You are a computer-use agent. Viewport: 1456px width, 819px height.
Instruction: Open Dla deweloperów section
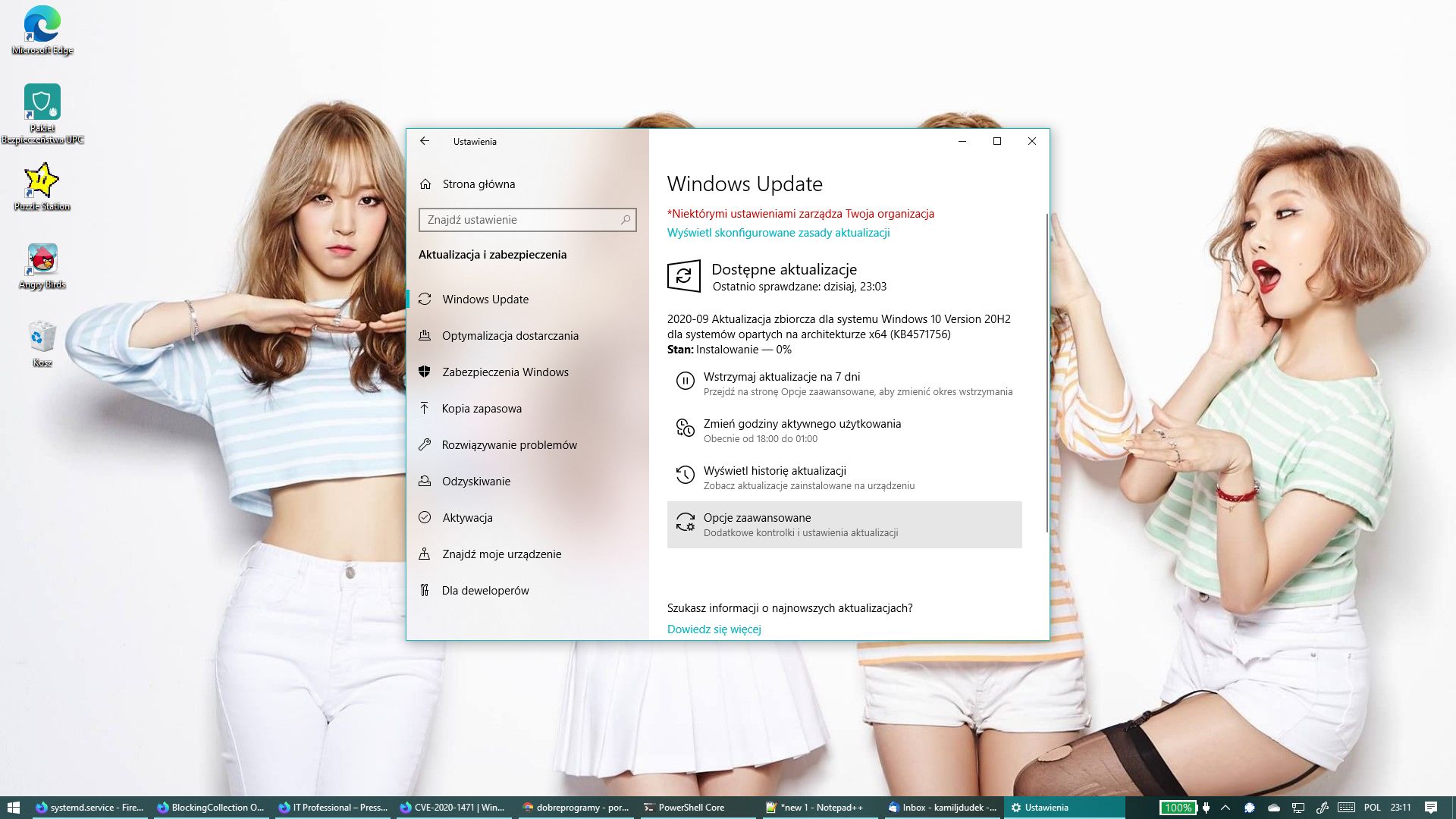(485, 591)
